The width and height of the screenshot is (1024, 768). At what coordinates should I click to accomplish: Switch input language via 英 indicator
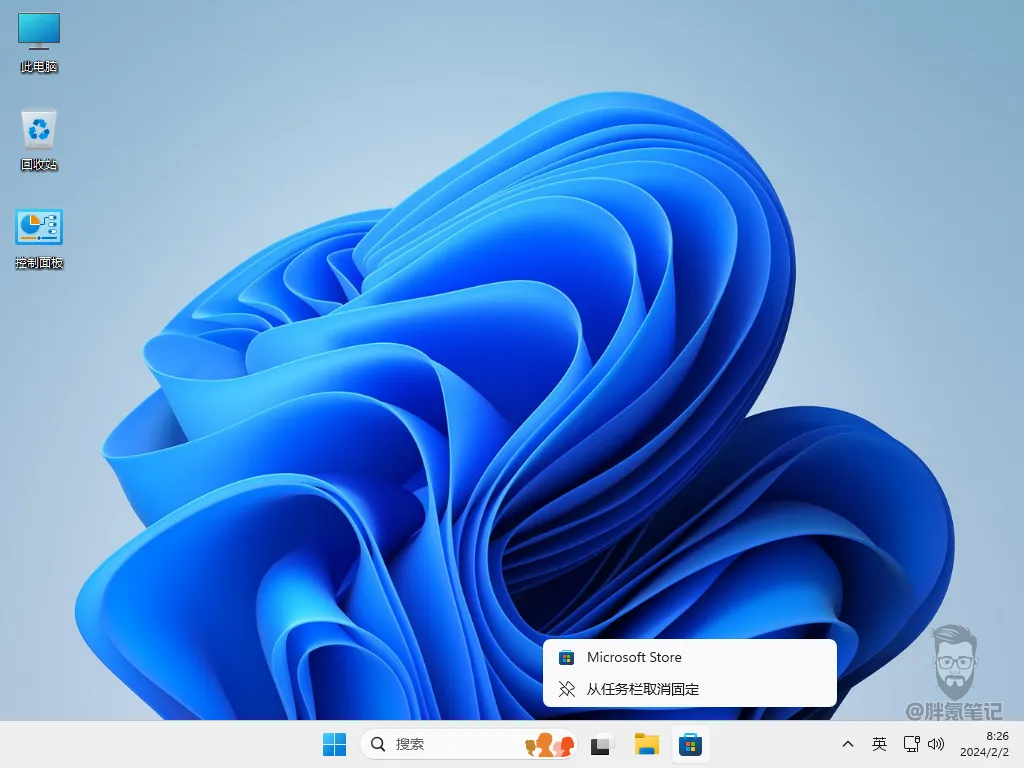point(879,744)
